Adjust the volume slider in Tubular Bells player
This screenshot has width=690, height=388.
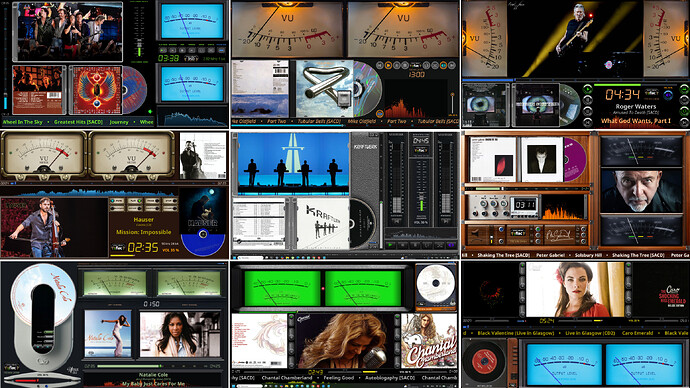[x=452, y=104]
